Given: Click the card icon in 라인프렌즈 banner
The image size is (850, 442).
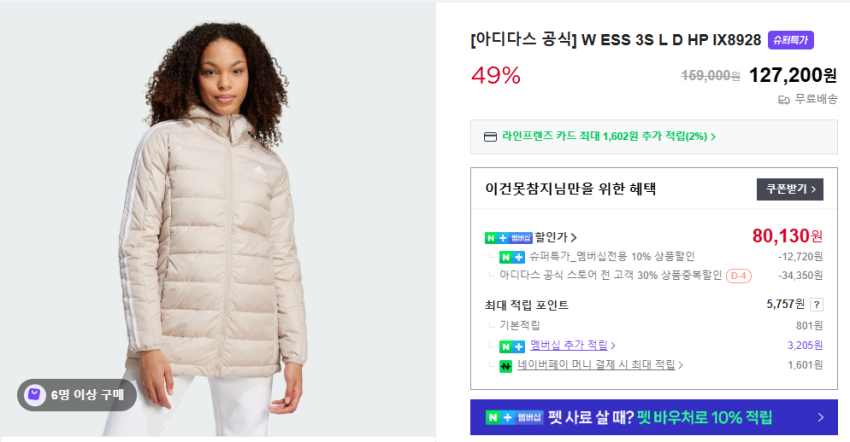Looking at the screenshot, I should tap(490, 137).
